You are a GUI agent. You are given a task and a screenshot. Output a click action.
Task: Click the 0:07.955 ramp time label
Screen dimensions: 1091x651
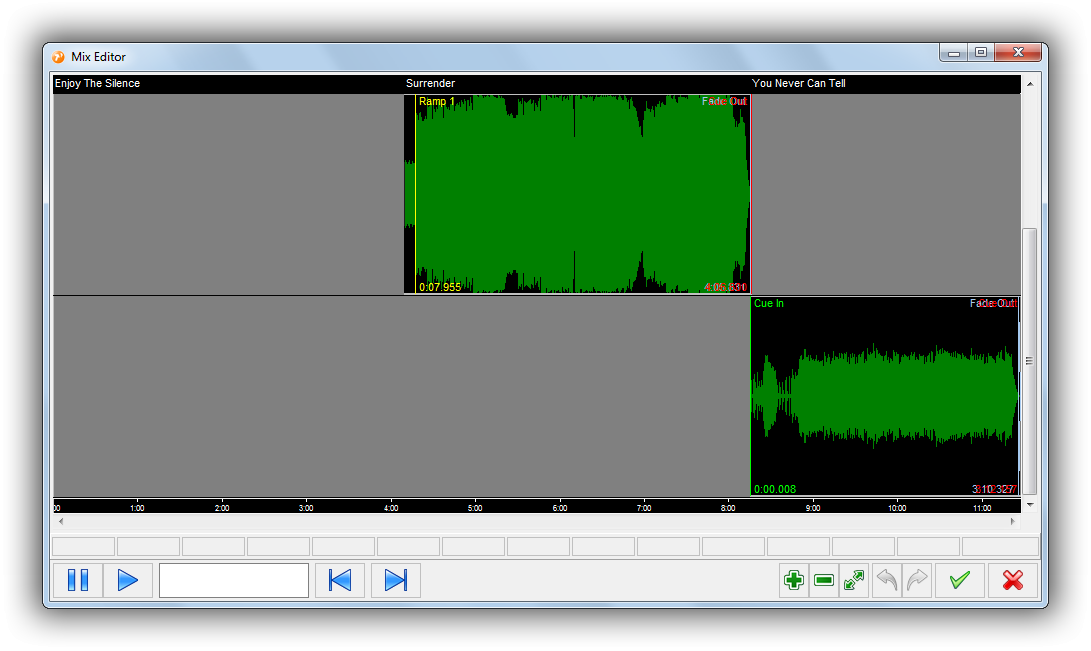[x=440, y=287]
